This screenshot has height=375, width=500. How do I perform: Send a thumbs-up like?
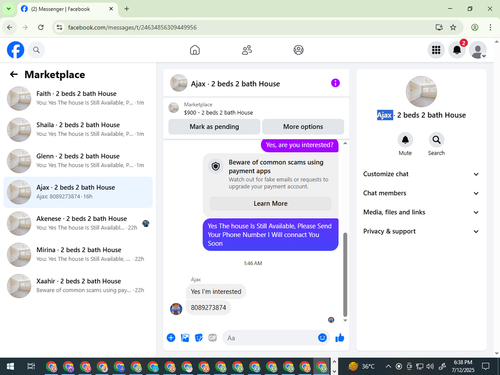340,338
